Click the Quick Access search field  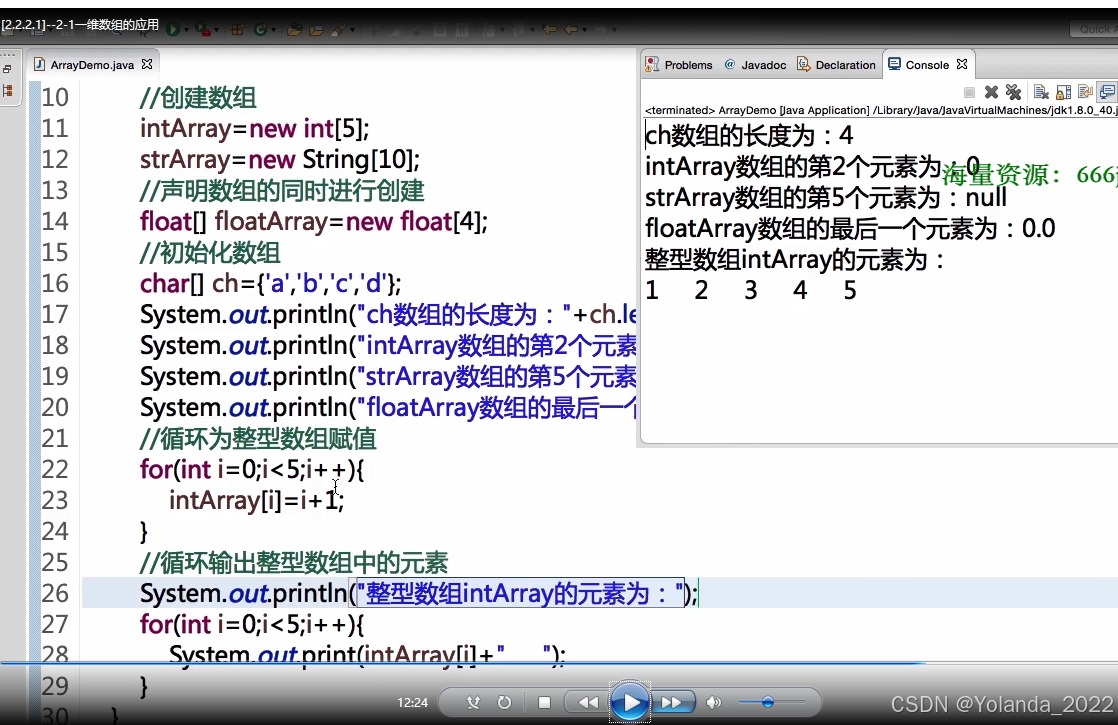pos(1094,29)
